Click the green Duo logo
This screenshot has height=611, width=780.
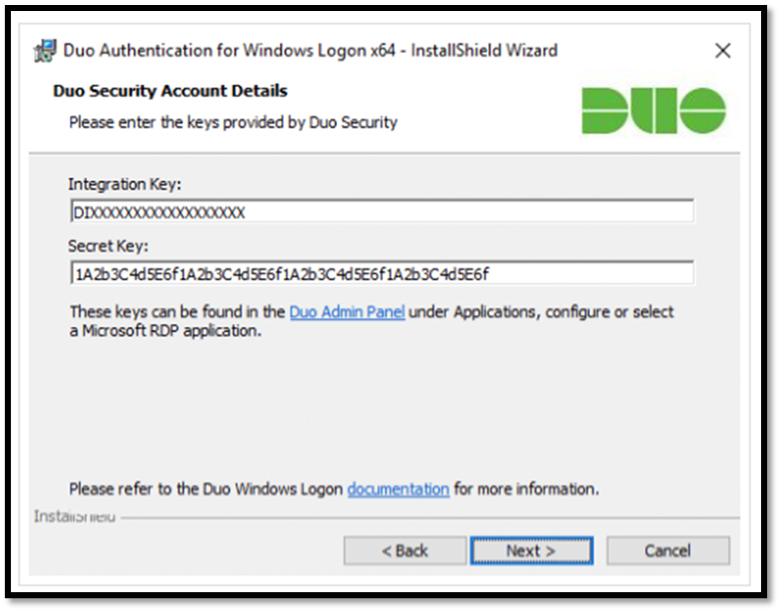654,110
